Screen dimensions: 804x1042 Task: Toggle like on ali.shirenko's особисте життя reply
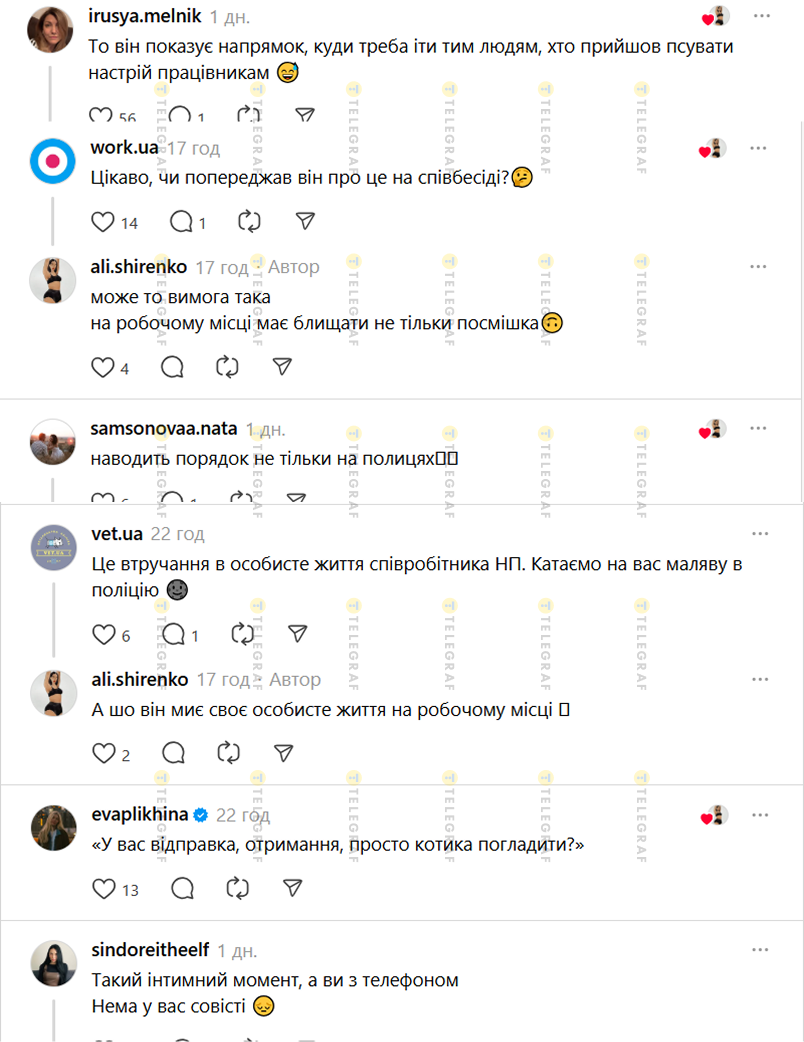(x=104, y=753)
